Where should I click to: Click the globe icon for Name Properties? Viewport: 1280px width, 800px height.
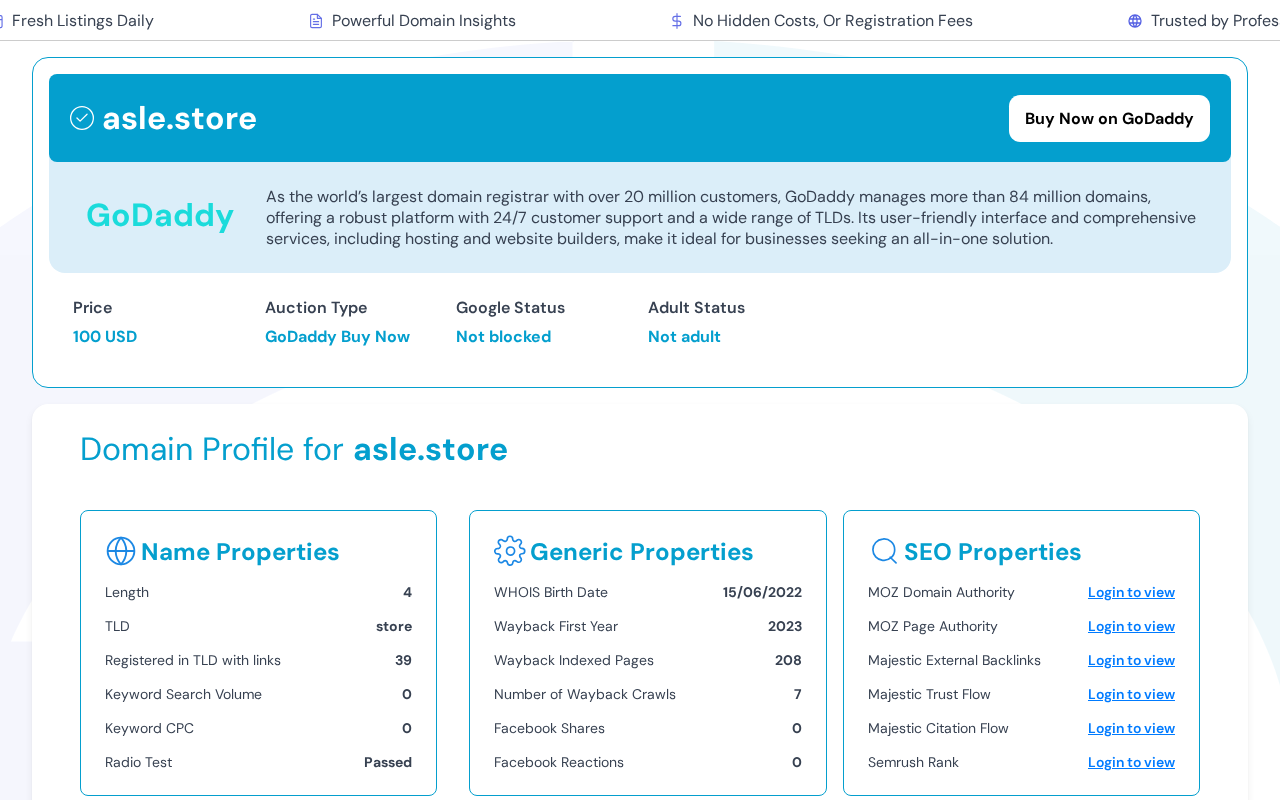click(120, 551)
